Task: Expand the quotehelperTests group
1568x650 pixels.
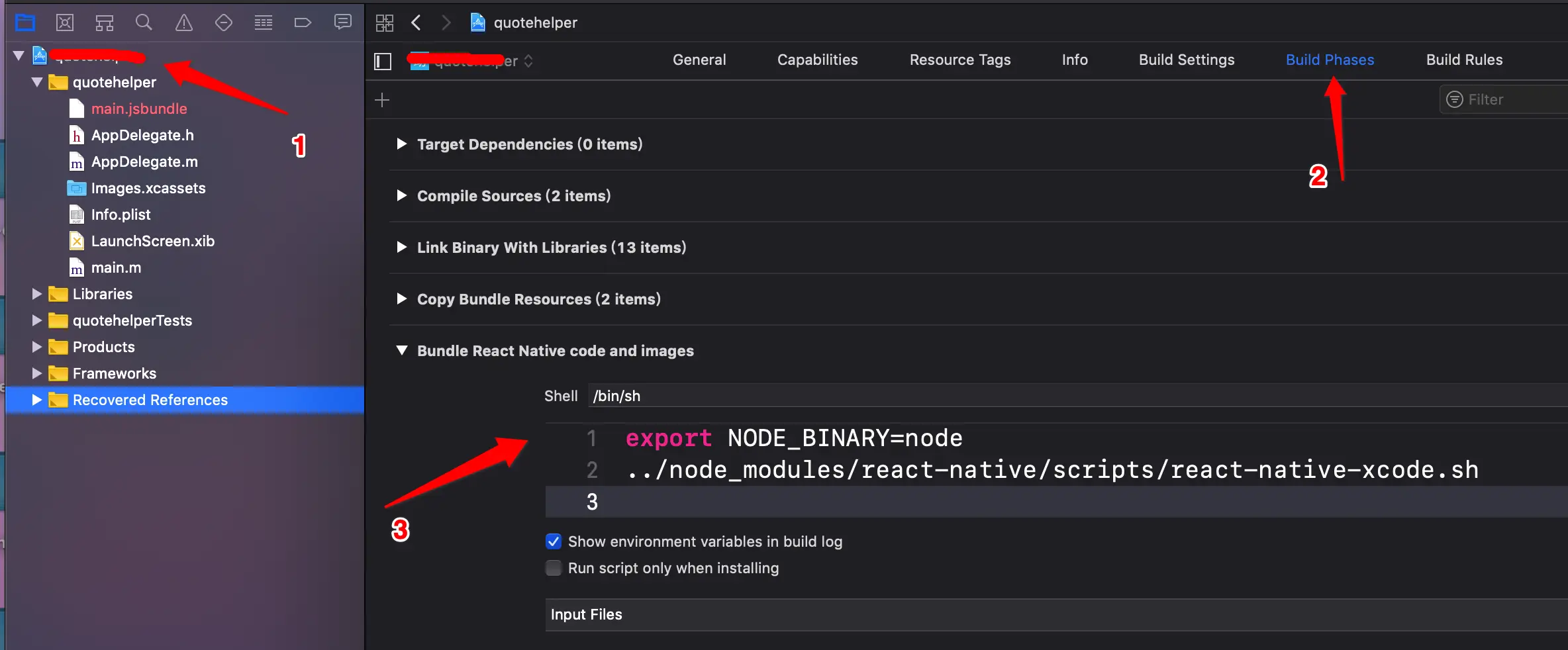Action: point(37,320)
